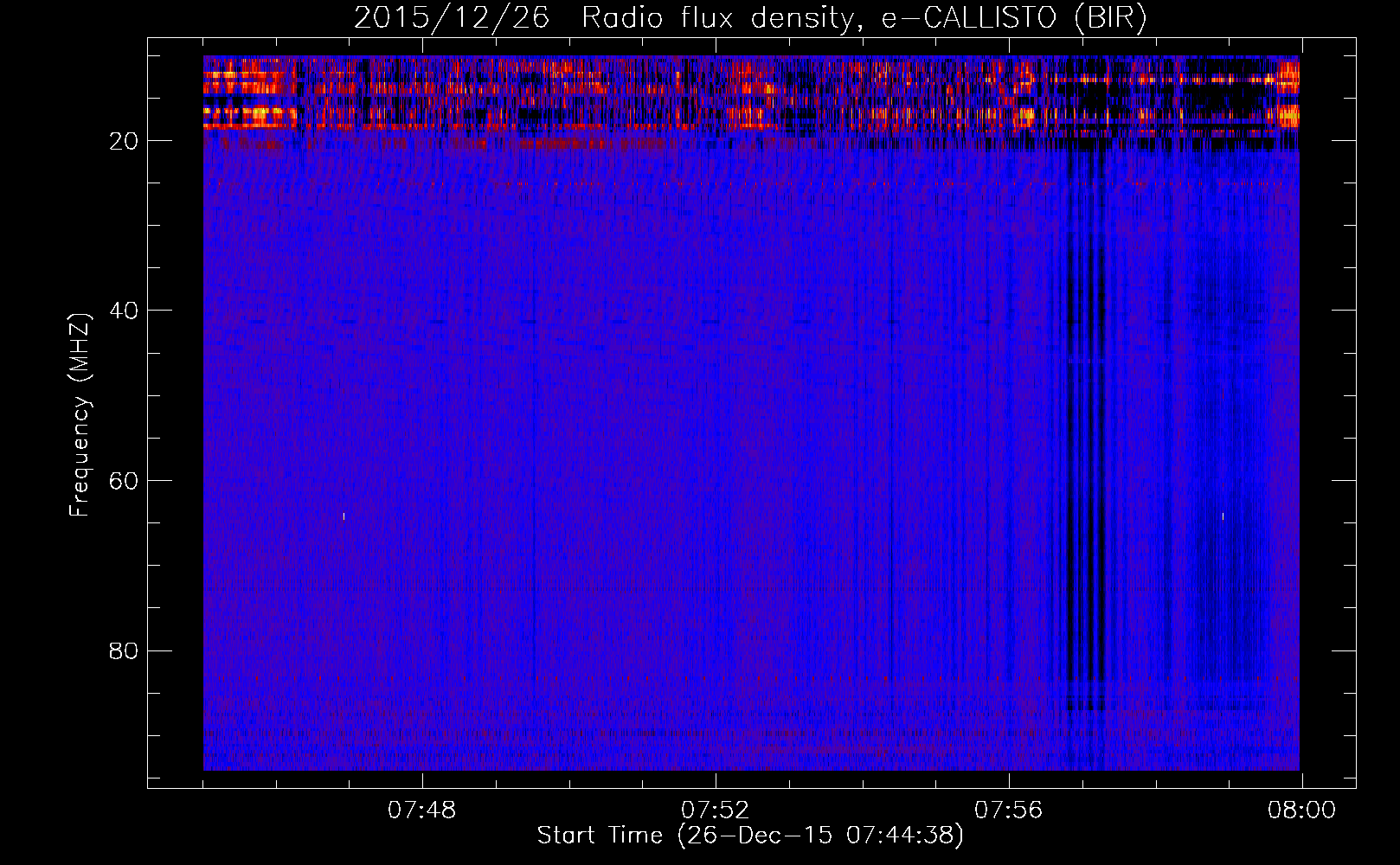Click the 07:52 time tick label

pyautogui.click(x=716, y=811)
